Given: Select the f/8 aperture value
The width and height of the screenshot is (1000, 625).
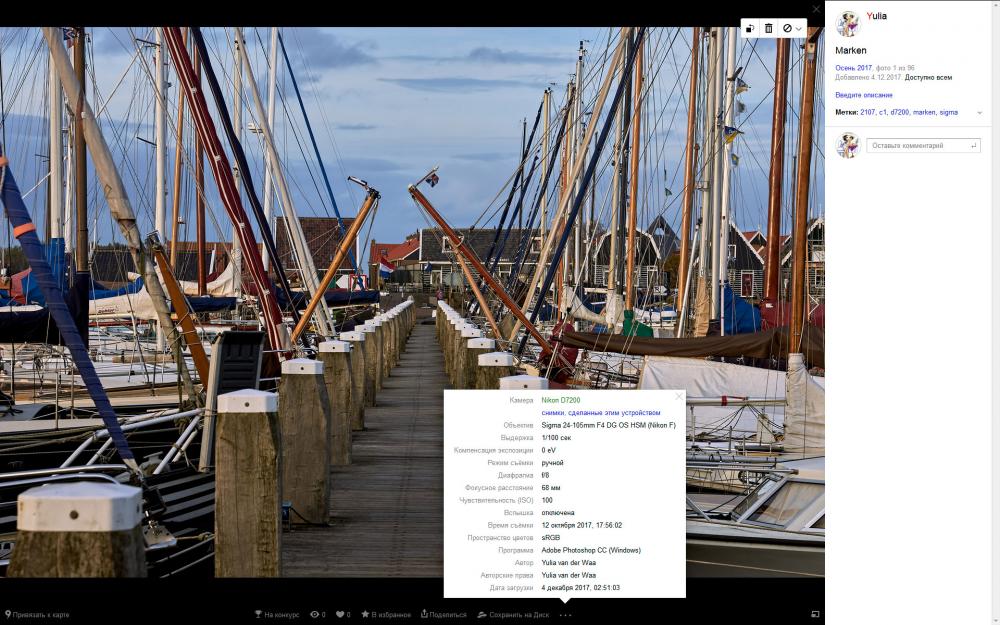Looking at the screenshot, I should [545, 475].
